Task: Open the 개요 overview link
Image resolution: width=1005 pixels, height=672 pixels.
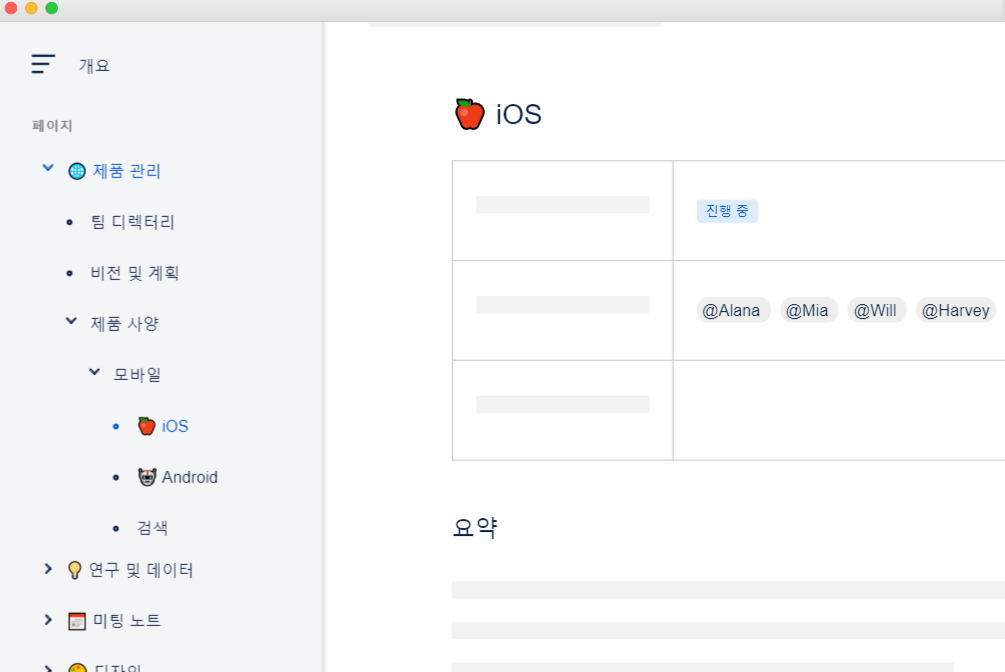Action: pyautogui.click(x=94, y=65)
